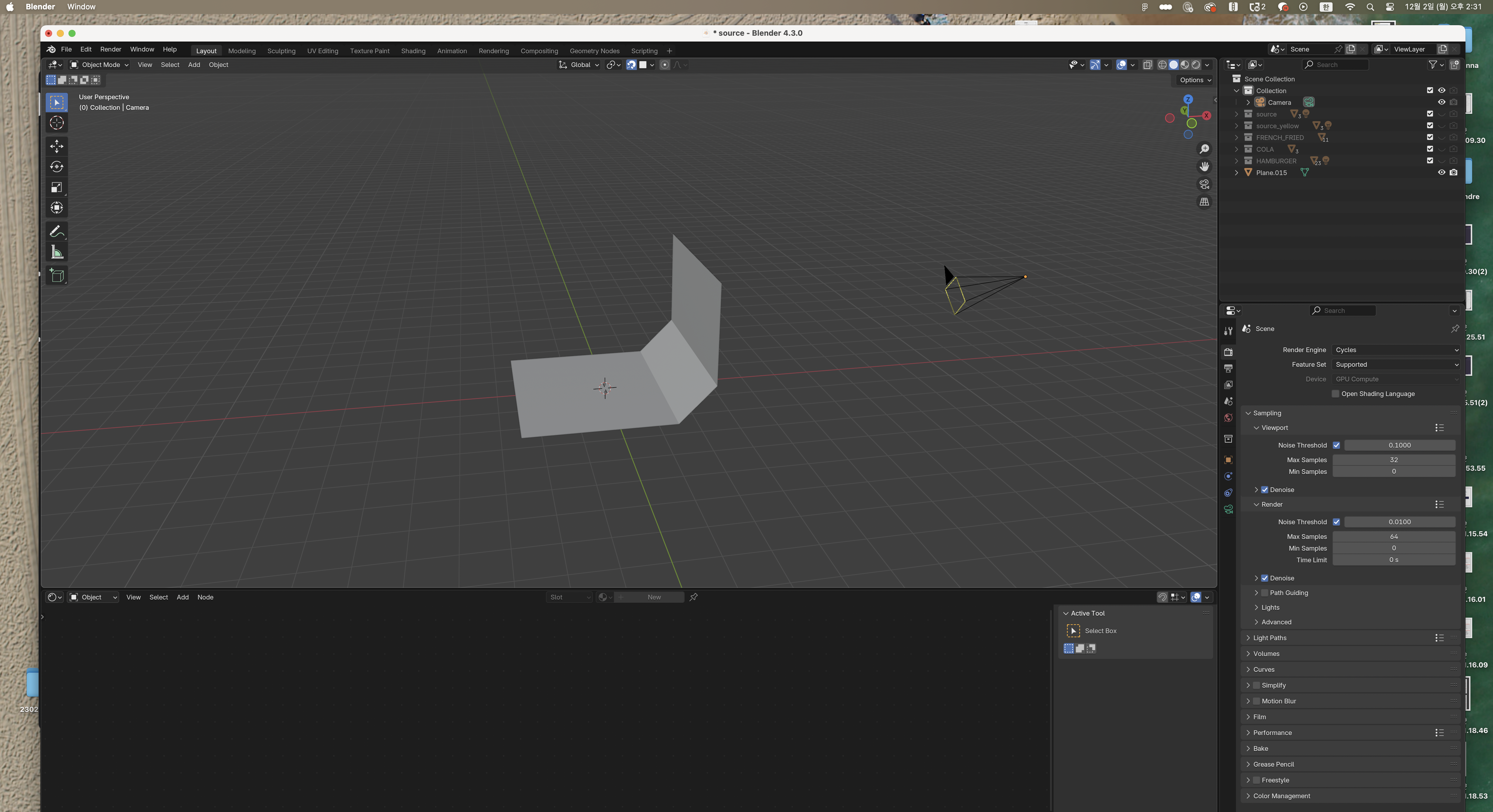Collapse the Sampling panel
1493x812 pixels.
pos(1266,413)
